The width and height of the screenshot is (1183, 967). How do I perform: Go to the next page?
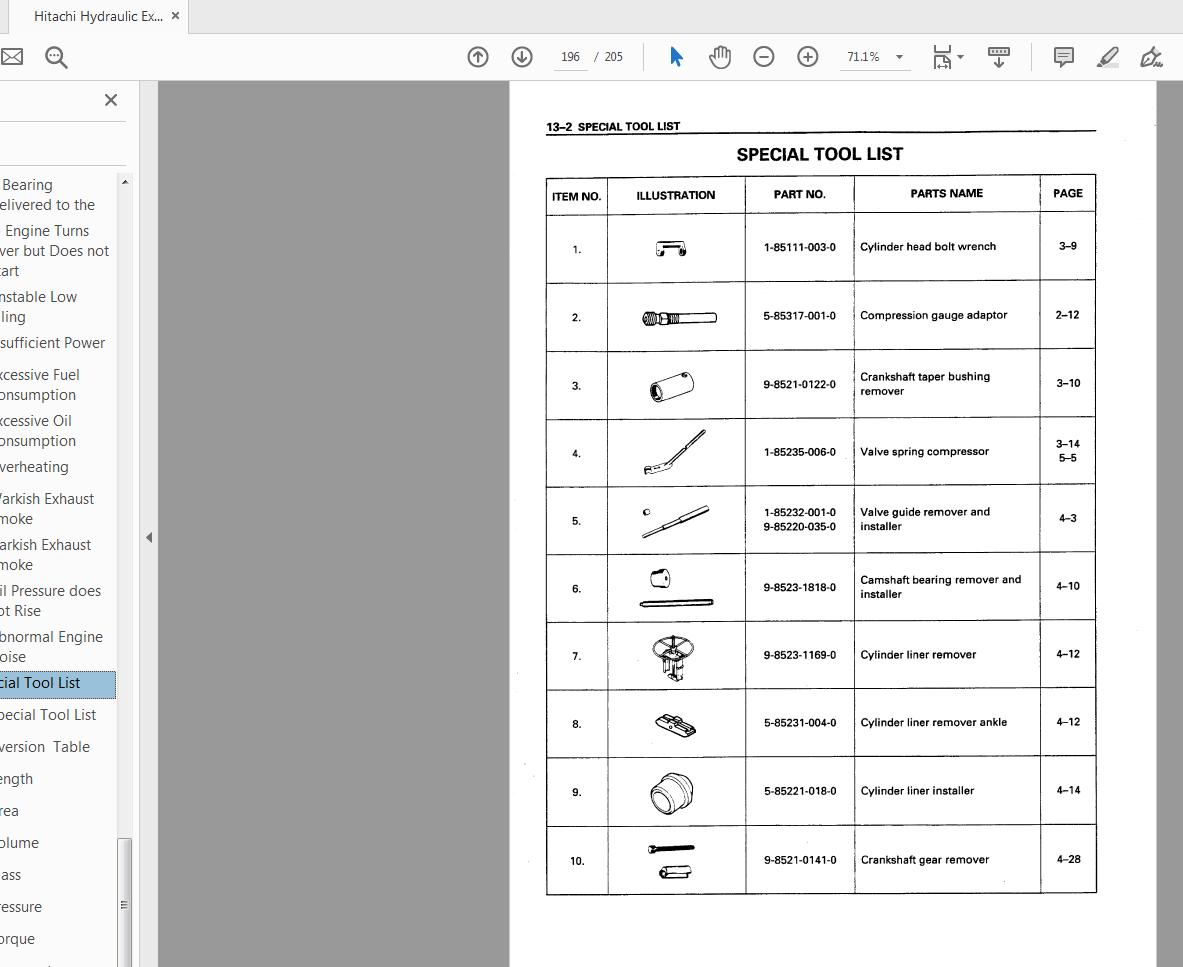[x=522, y=57]
